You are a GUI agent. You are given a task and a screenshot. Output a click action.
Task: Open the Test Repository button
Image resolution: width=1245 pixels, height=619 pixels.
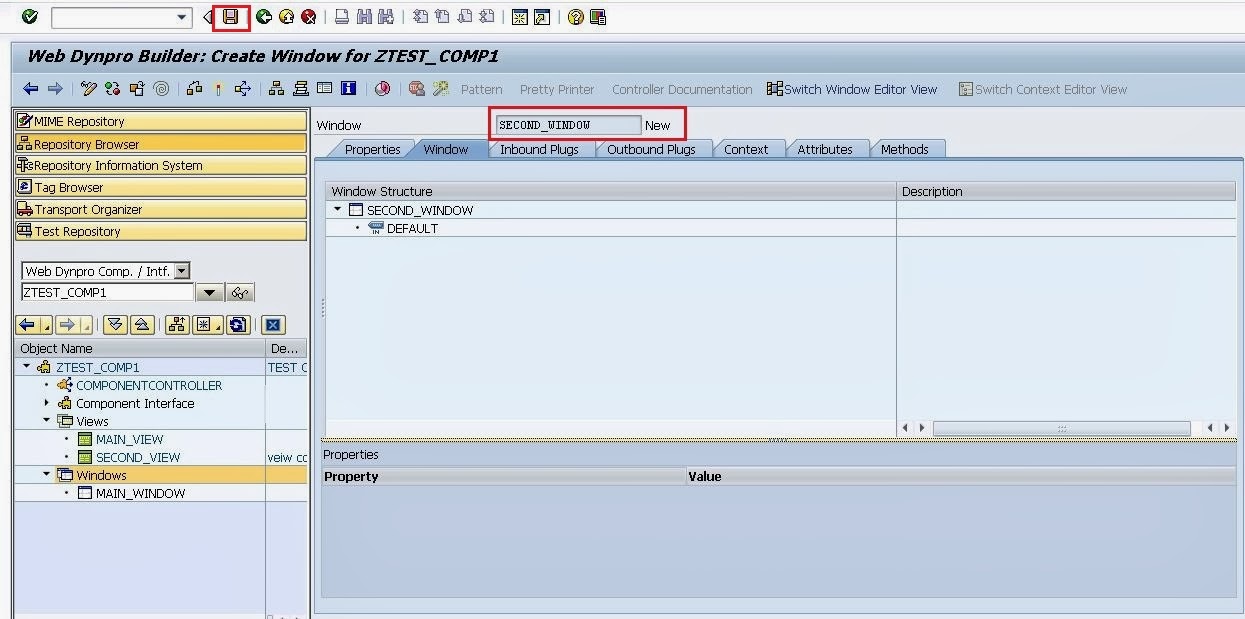coord(161,231)
